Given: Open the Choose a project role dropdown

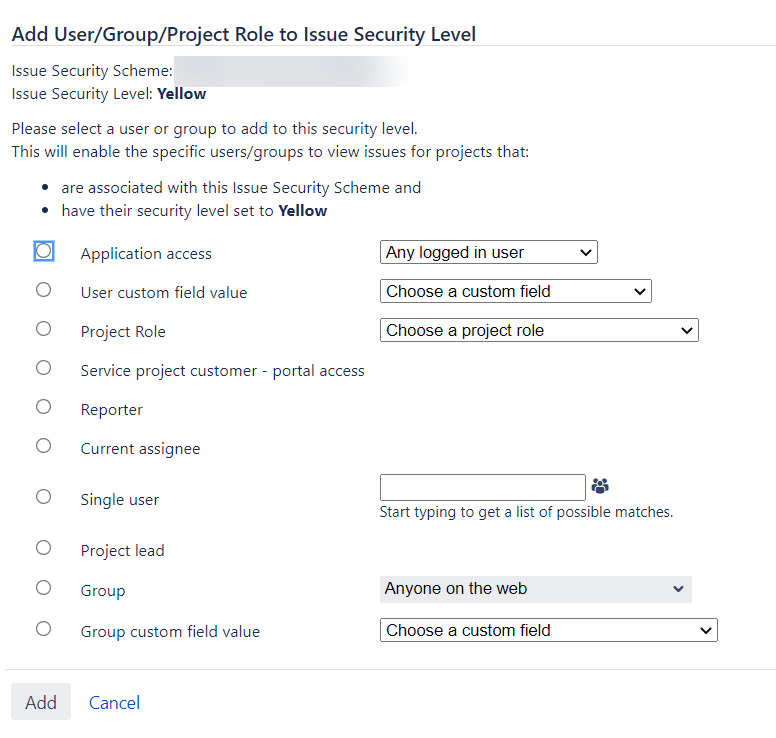Looking at the screenshot, I should [539, 331].
